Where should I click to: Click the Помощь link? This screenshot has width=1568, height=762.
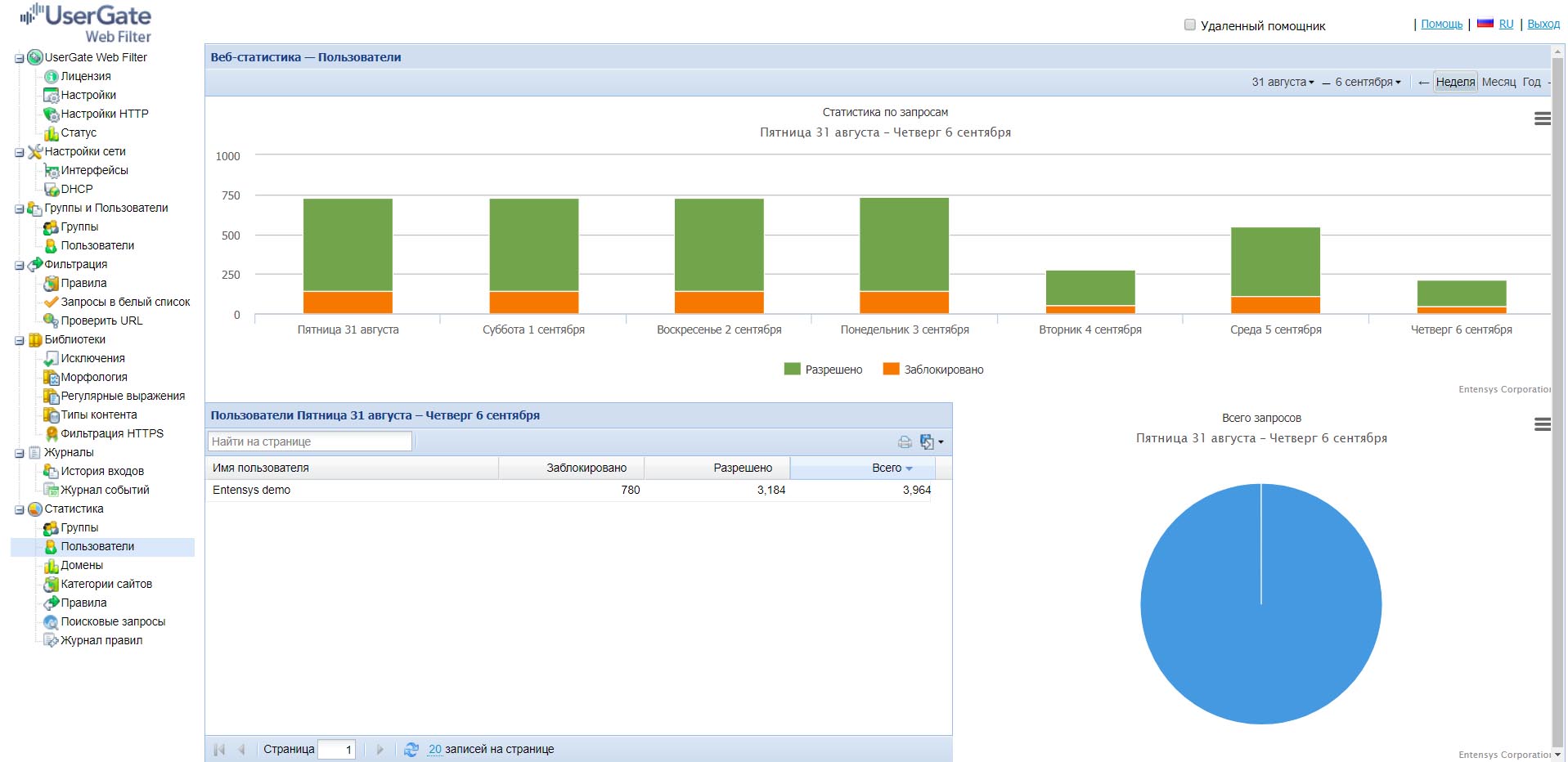click(1441, 25)
